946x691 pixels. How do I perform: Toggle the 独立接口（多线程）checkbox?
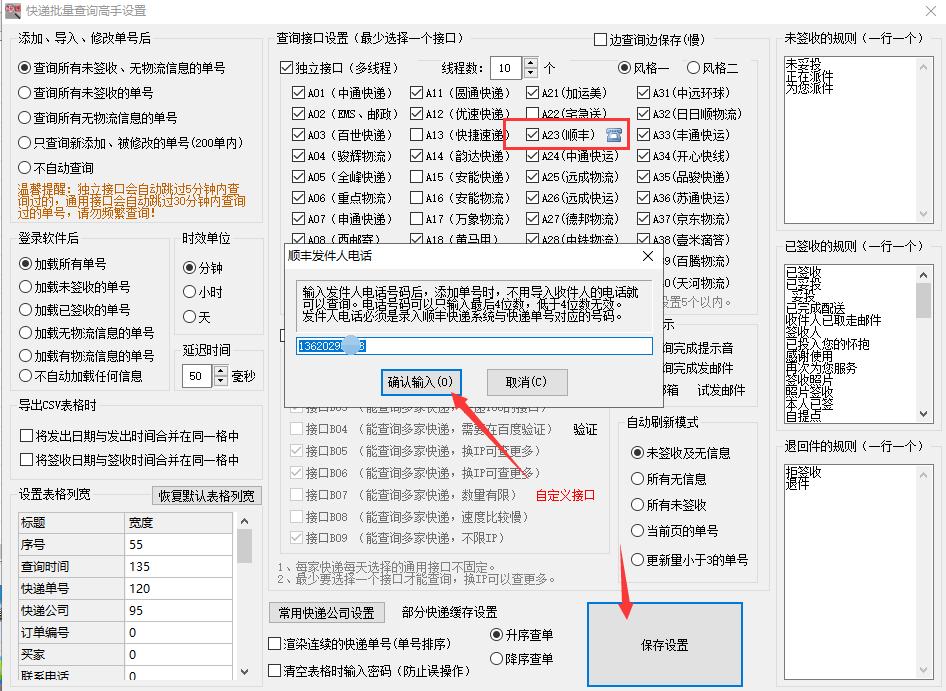(286, 67)
